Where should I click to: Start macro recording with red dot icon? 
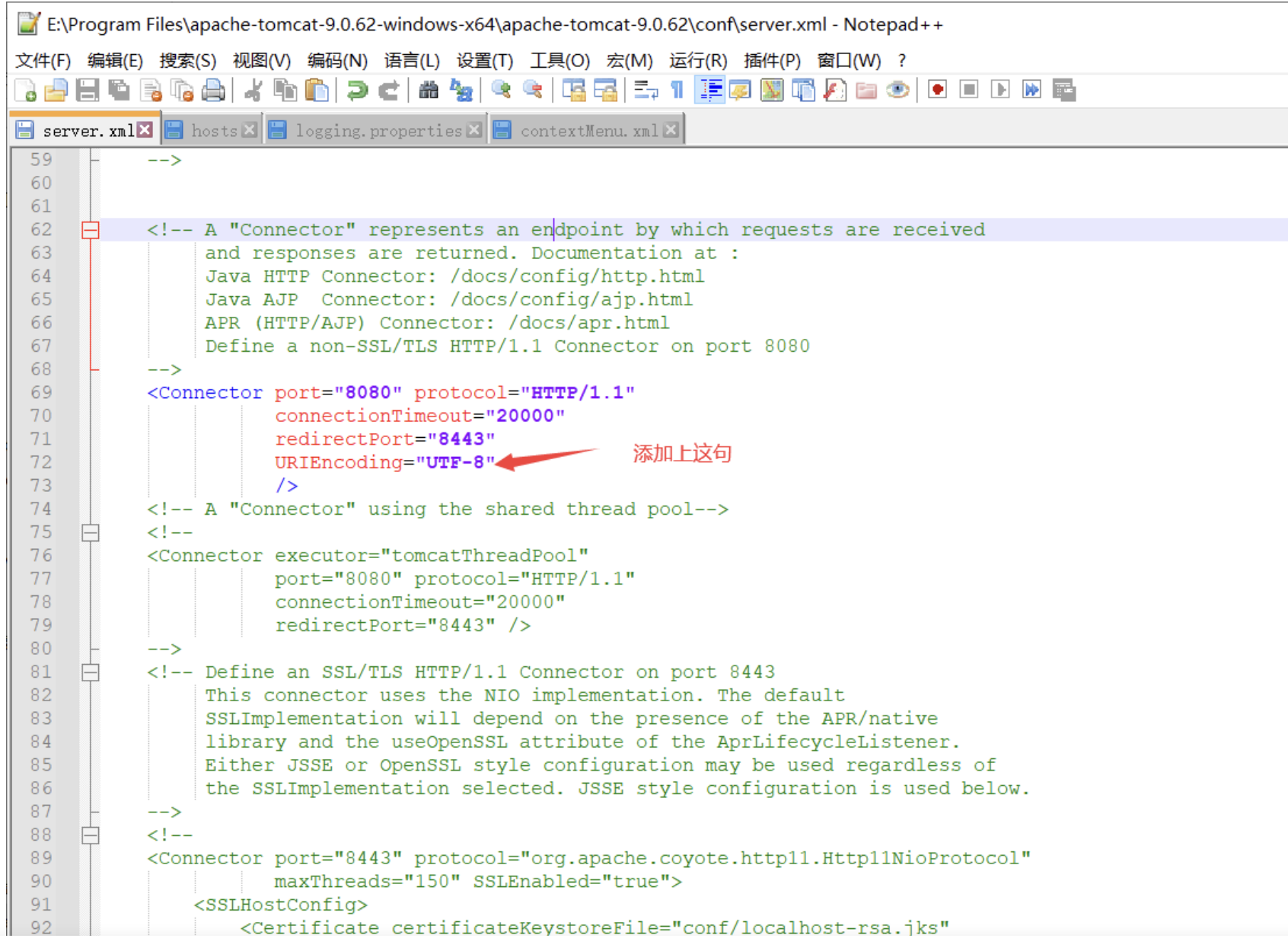(x=938, y=90)
